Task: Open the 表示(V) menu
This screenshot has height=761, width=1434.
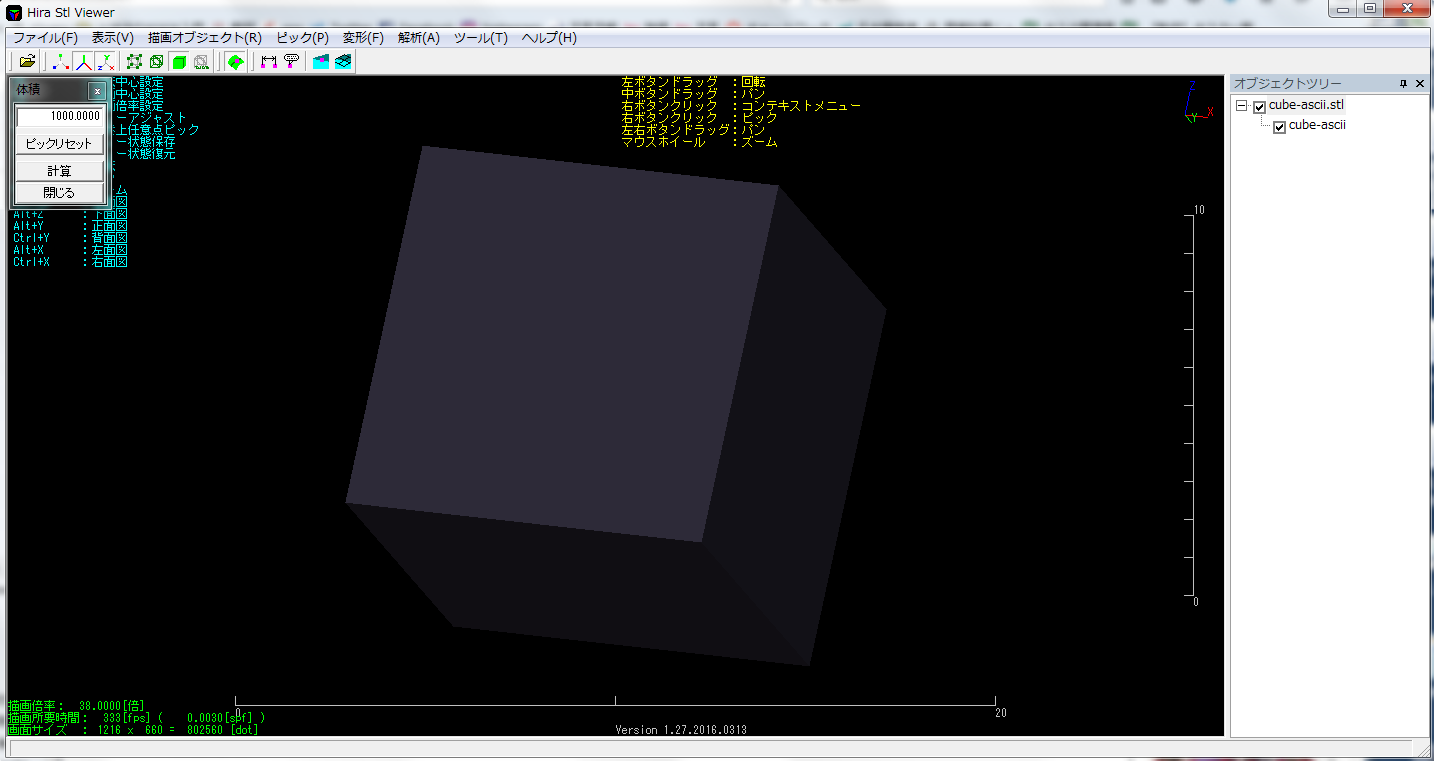Action: click(112, 38)
